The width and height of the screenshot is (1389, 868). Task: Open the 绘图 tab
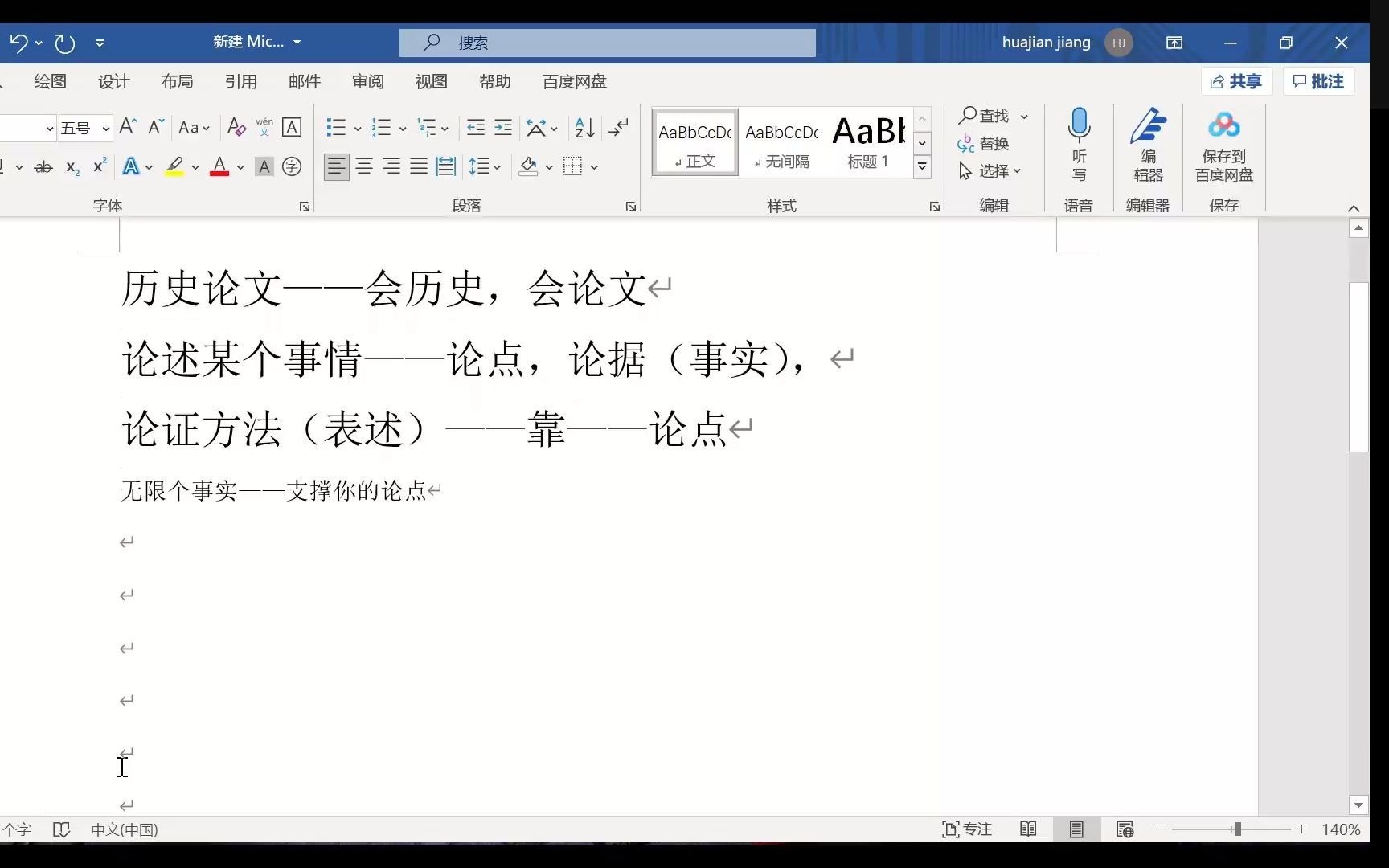pos(51,81)
